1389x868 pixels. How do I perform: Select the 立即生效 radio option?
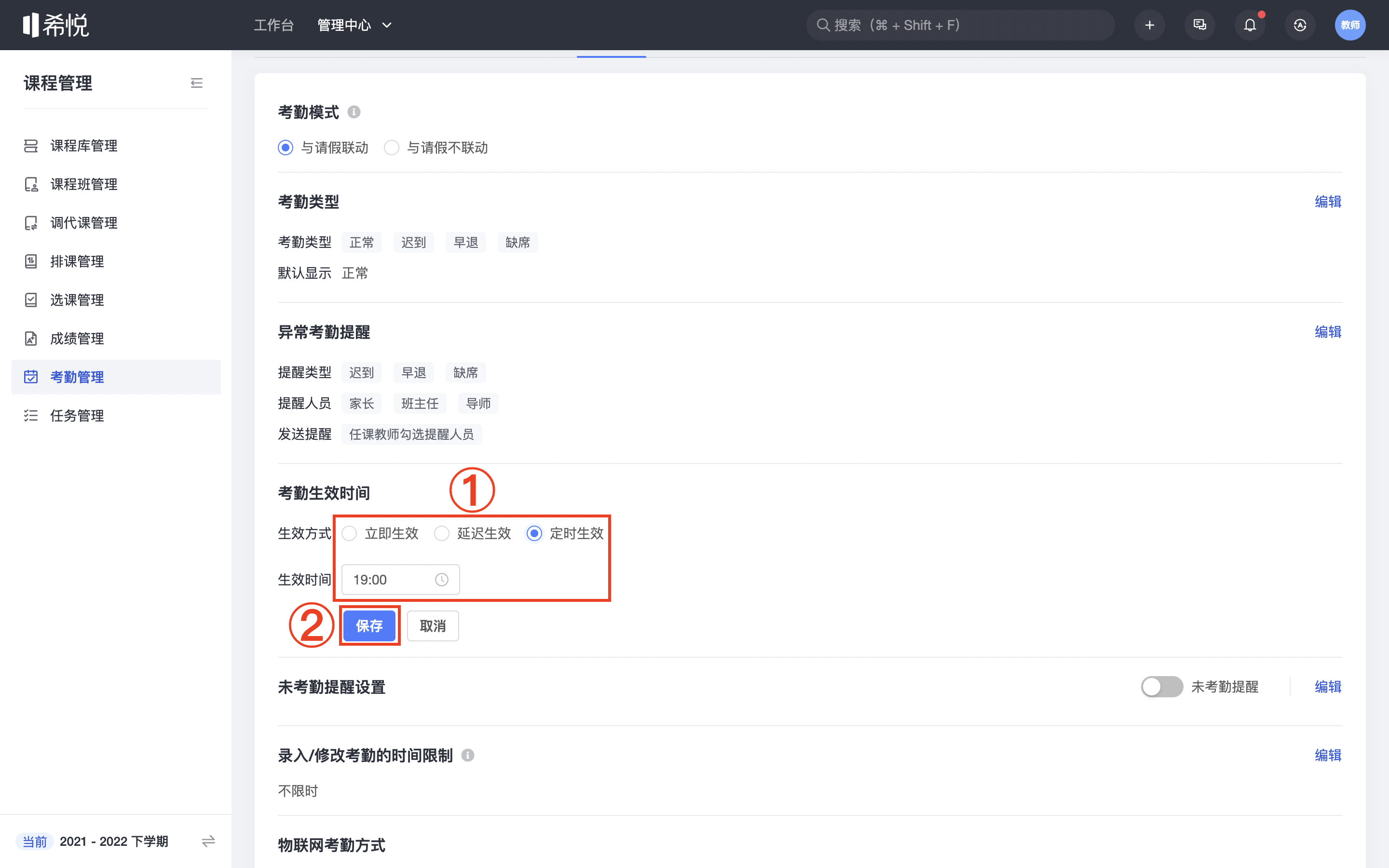pyautogui.click(x=349, y=533)
